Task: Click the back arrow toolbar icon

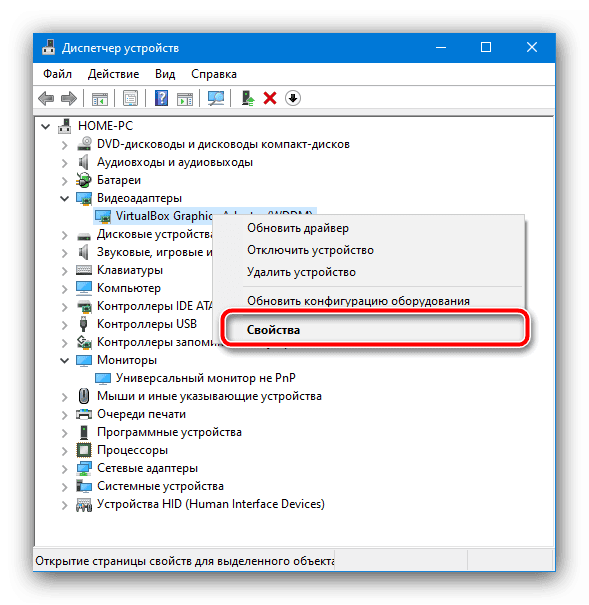Action: pos(46,98)
